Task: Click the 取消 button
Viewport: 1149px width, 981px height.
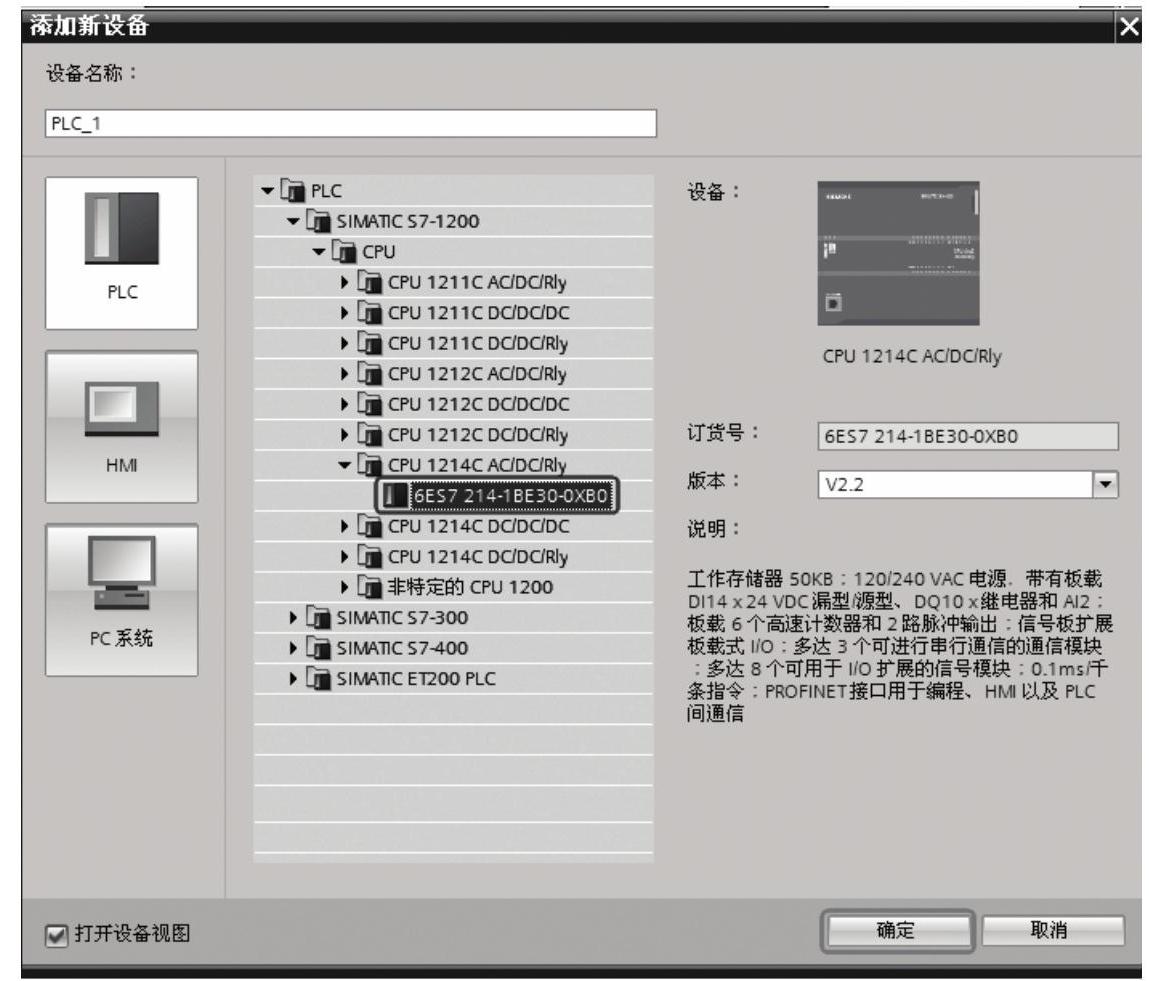Action: 1052,931
